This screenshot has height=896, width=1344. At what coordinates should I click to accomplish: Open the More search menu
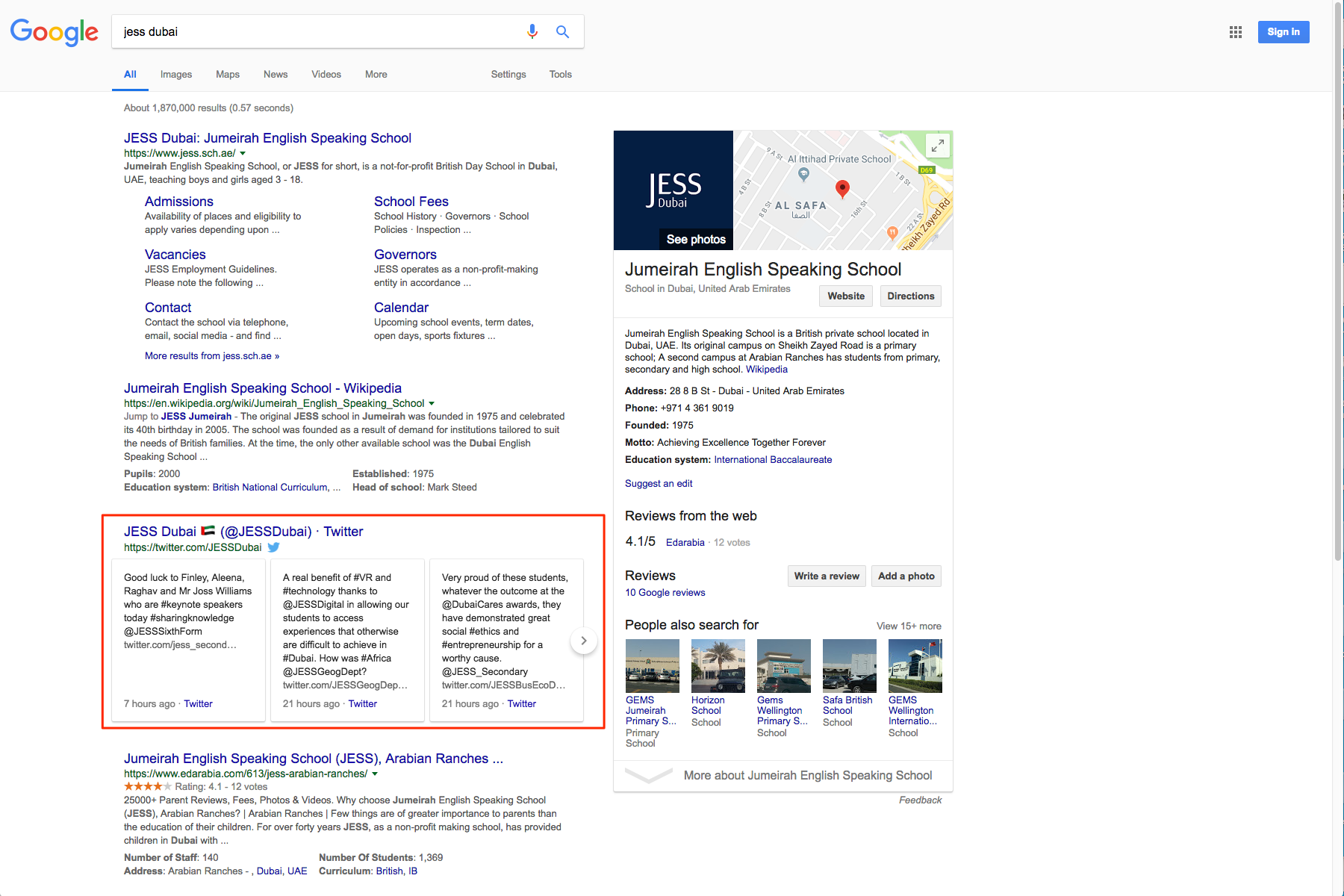tap(376, 74)
